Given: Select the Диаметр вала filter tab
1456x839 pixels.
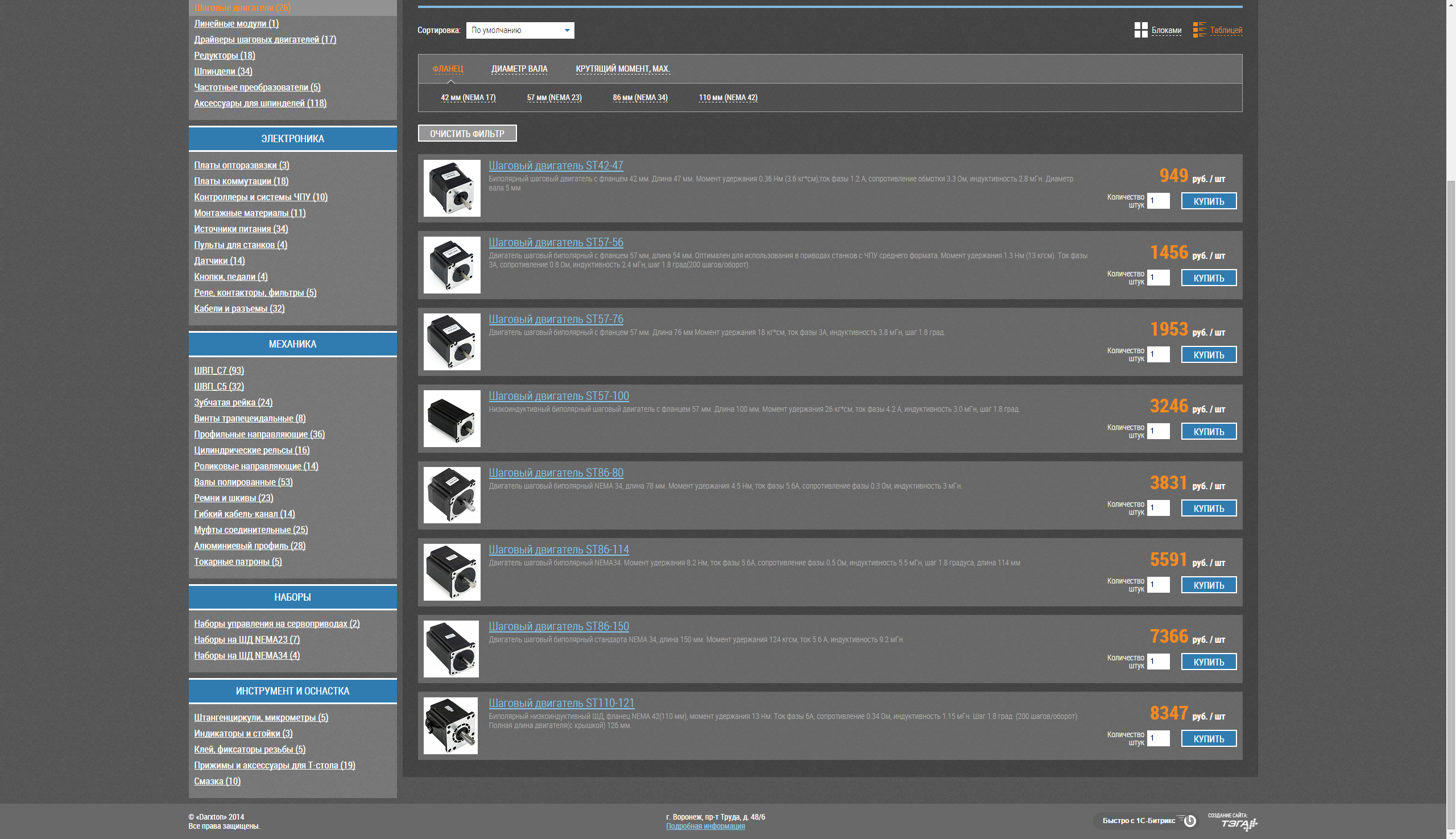Looking at the screenshot, I should 519,69.
